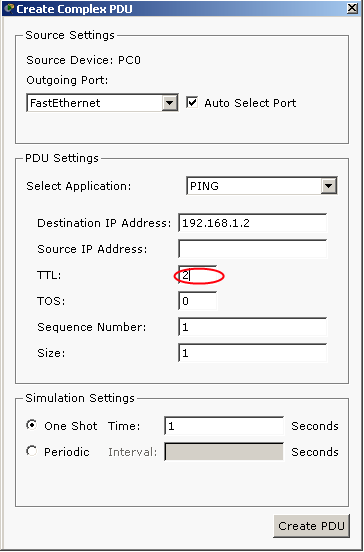Click the PING application combo box
Viewport: 364px width, 552px height.
pyautogui.click(x=262, y=186)
